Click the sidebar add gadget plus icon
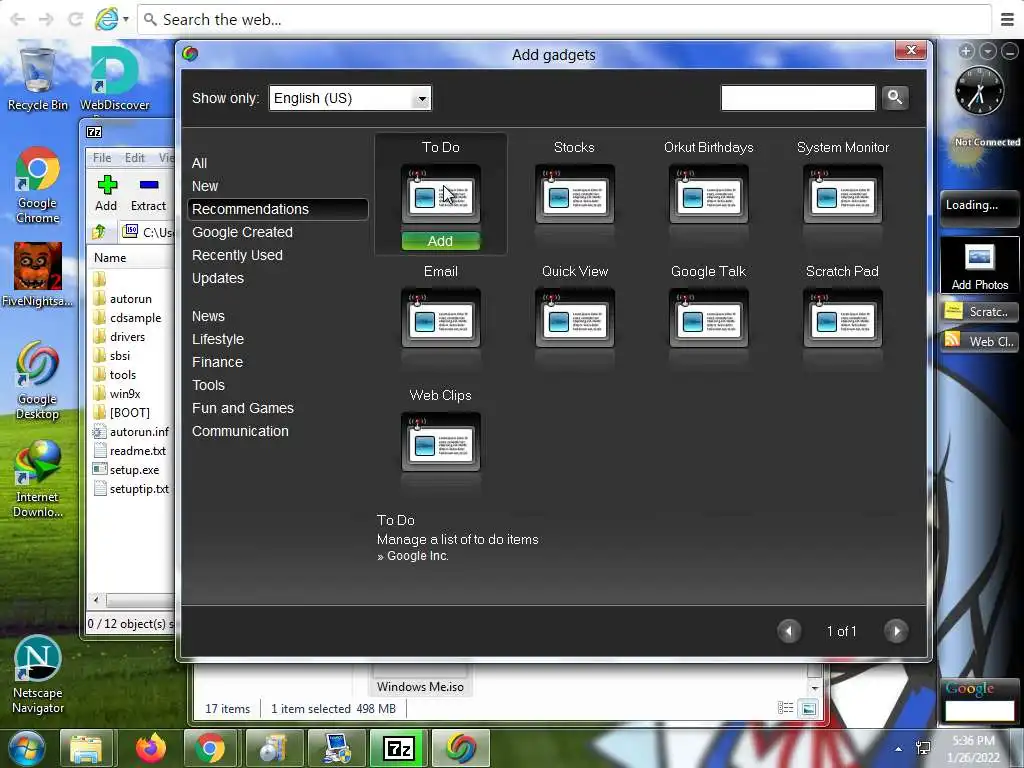Screen dimensions: 1024x768 [967, 51]
